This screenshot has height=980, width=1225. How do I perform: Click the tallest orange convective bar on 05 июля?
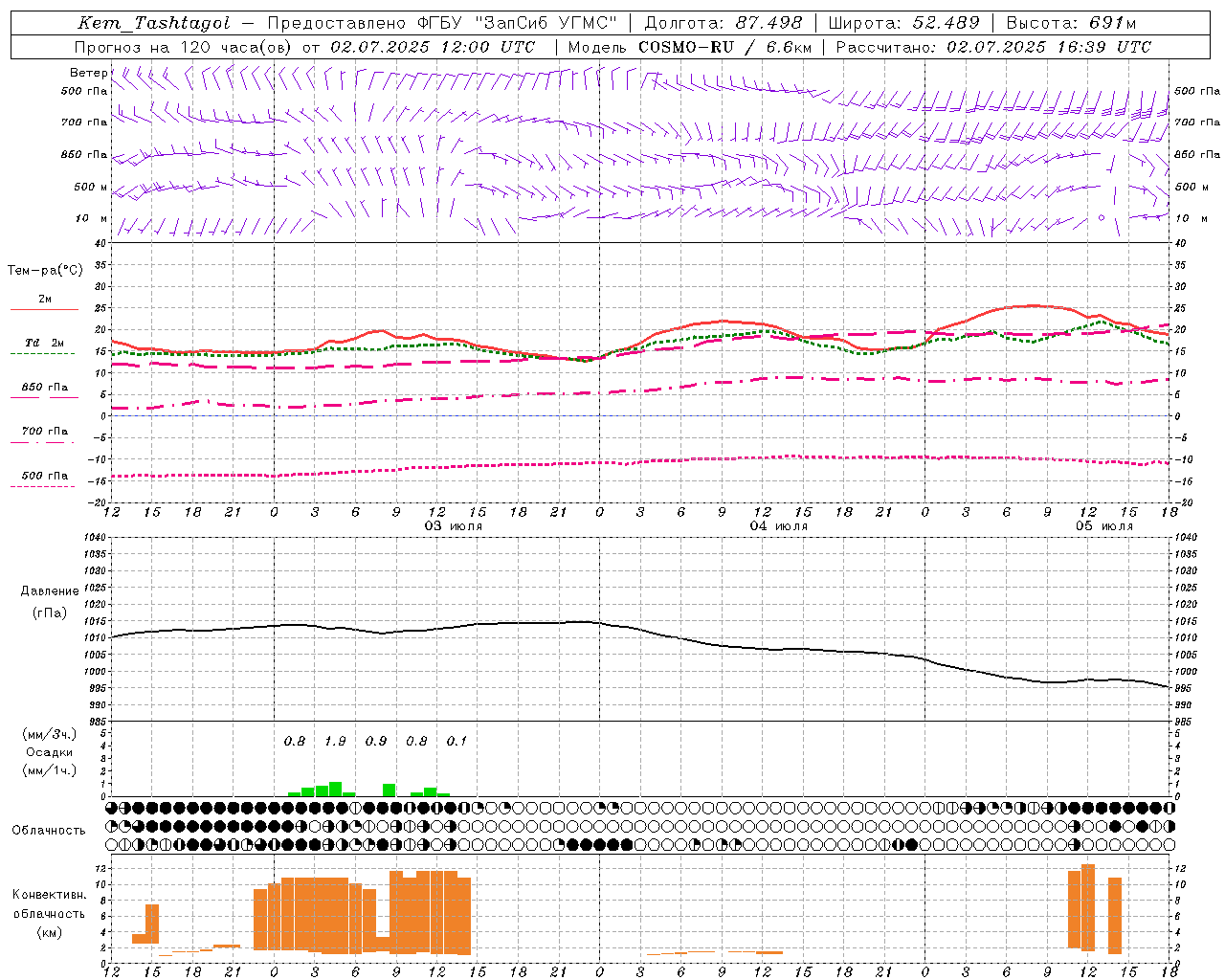pyautogui.click(x=1088, y=907)
